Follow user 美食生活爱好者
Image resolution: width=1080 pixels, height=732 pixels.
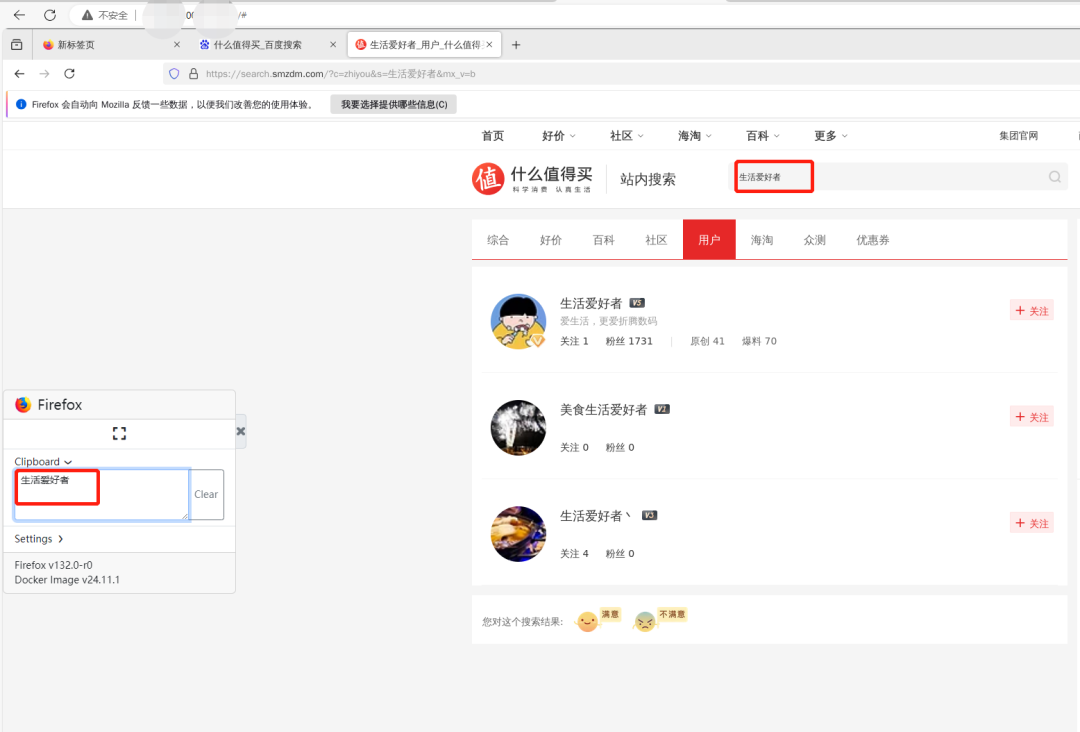[x=1031, y=417]
